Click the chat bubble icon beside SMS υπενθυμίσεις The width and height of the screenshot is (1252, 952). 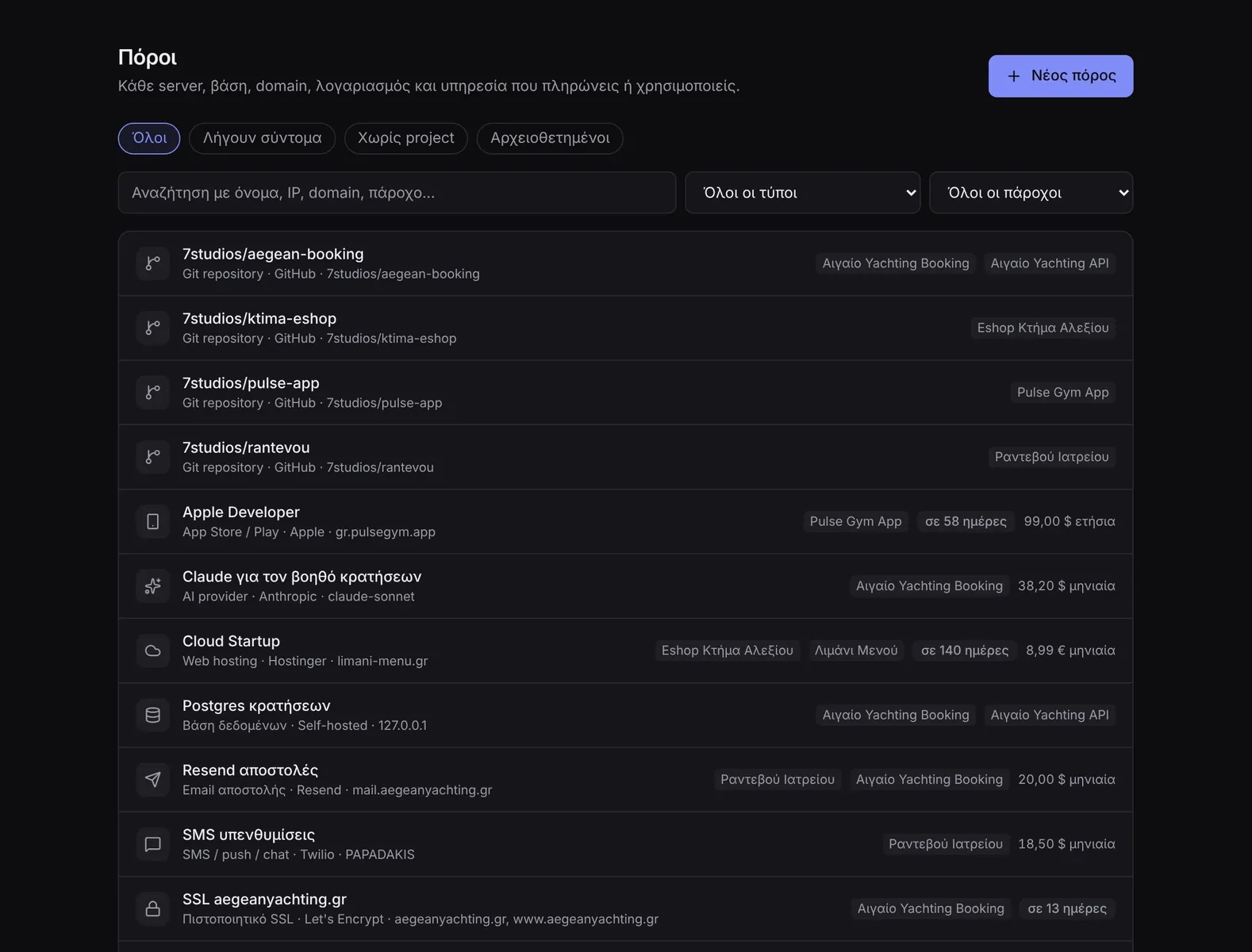pos(153,844)
